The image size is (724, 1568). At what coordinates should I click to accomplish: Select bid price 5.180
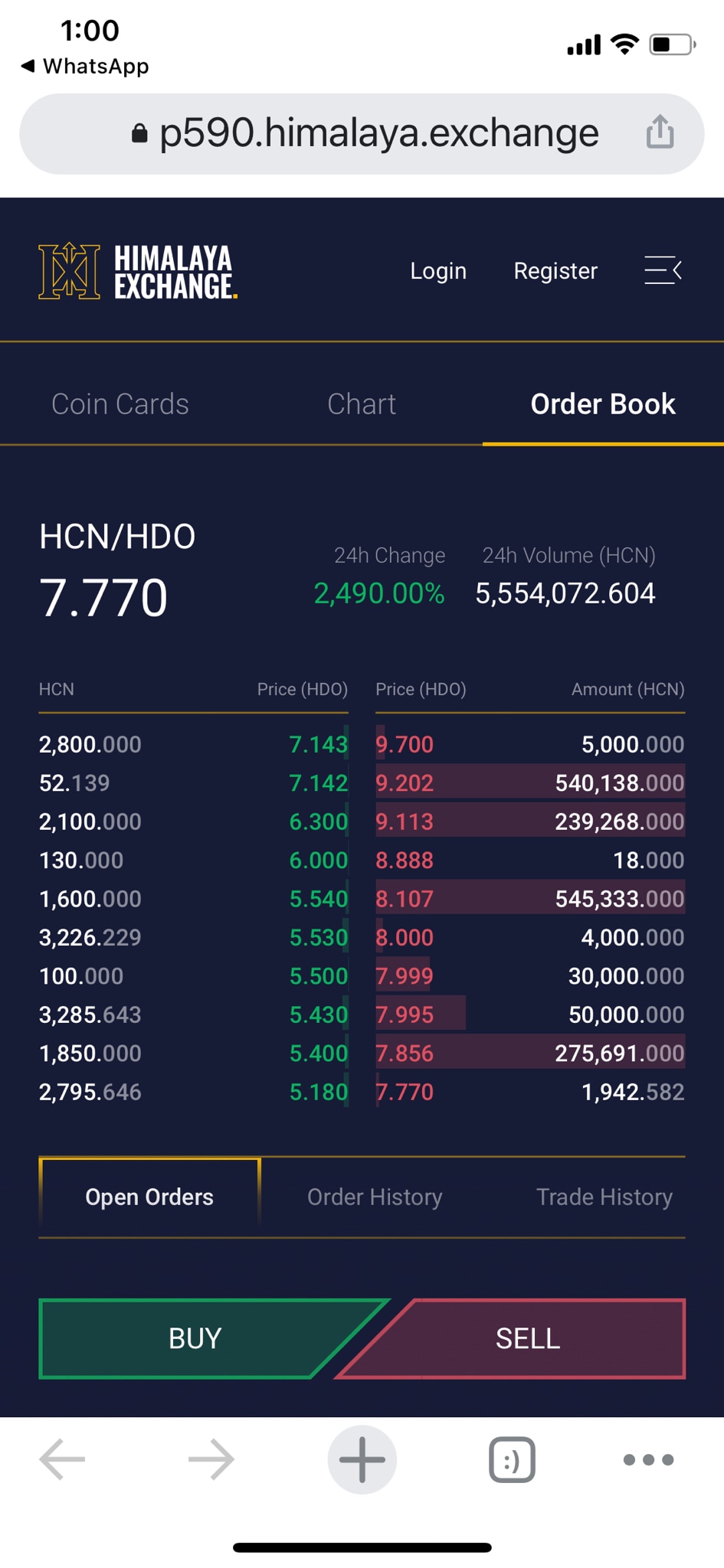click(318, 1092)
